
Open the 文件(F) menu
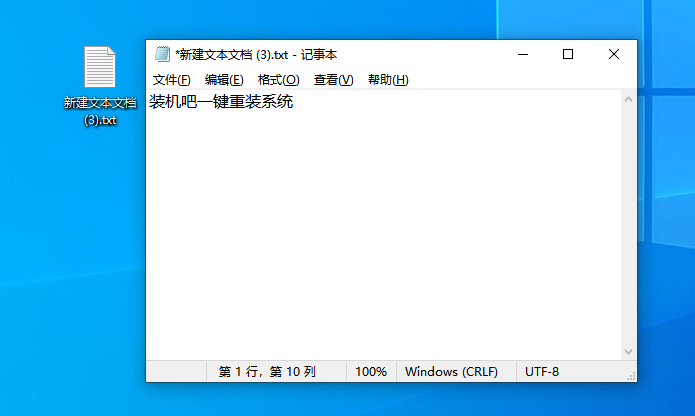(171, 80)
